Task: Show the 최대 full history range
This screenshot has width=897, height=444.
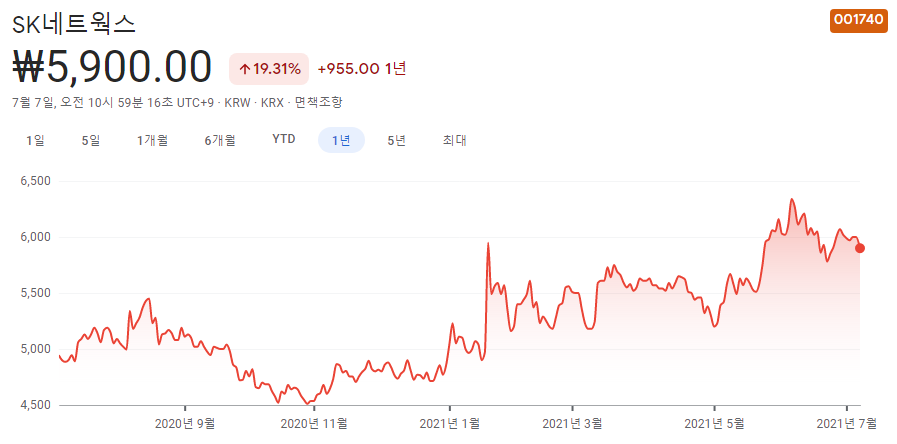Action: pyautogui.click(x=454, y=140)
